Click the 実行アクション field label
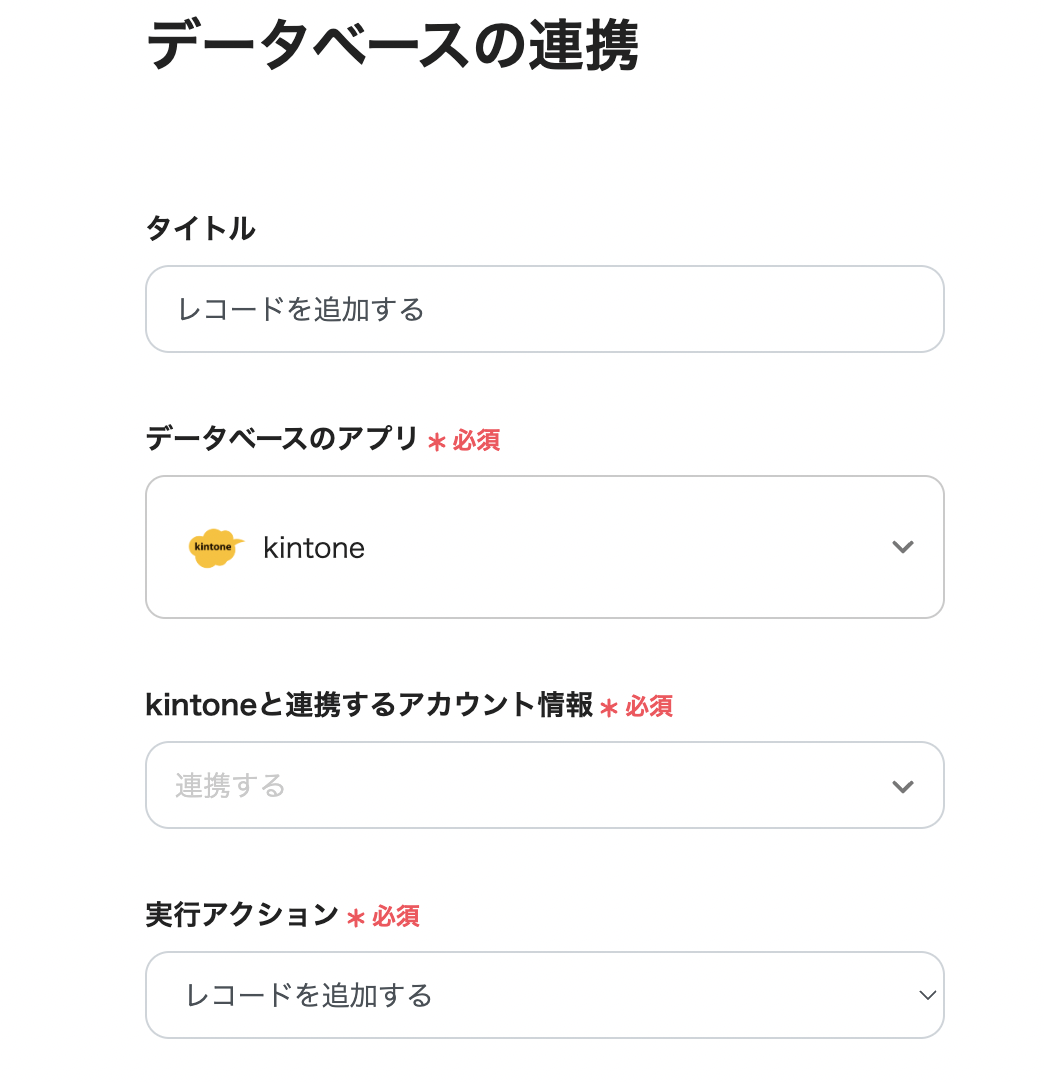Viewport: 1044px width, 1083px height. (x=242, y=915)
